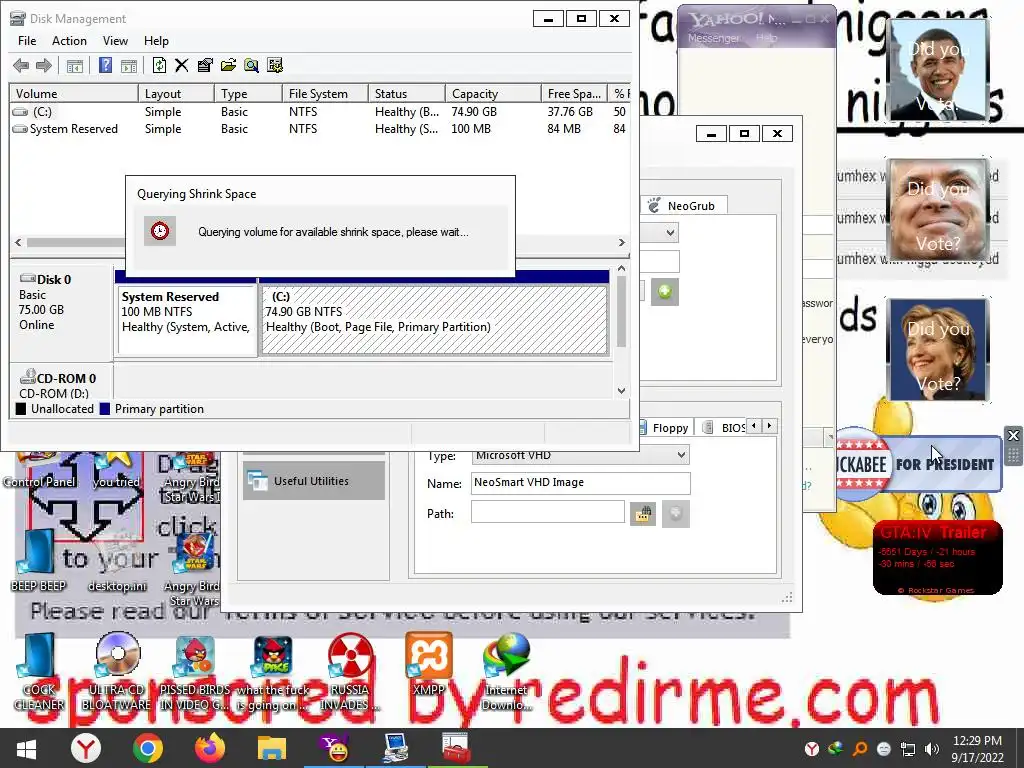Click the volume speaker icon in system tray
The height and width of the screenshot is (768, 1024).
pyautogui.click(x=933, y=749)
